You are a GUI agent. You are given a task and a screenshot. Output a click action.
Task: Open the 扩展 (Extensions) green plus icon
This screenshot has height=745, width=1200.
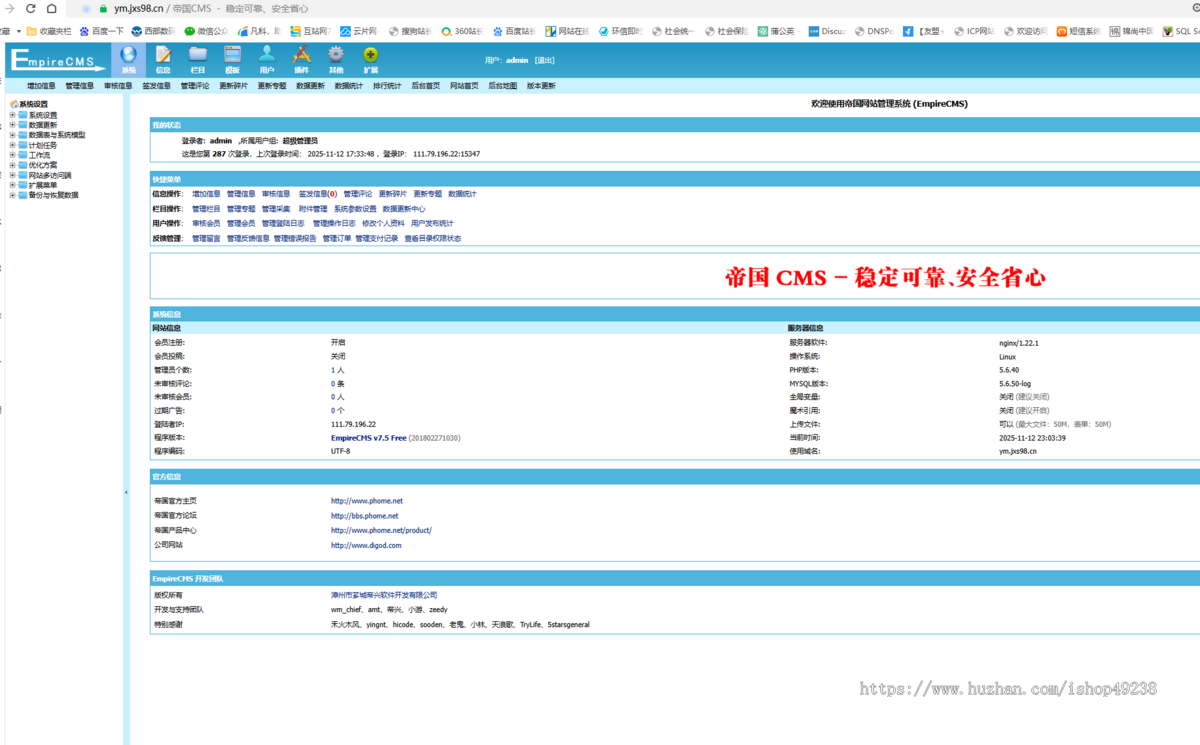(371, 55)
